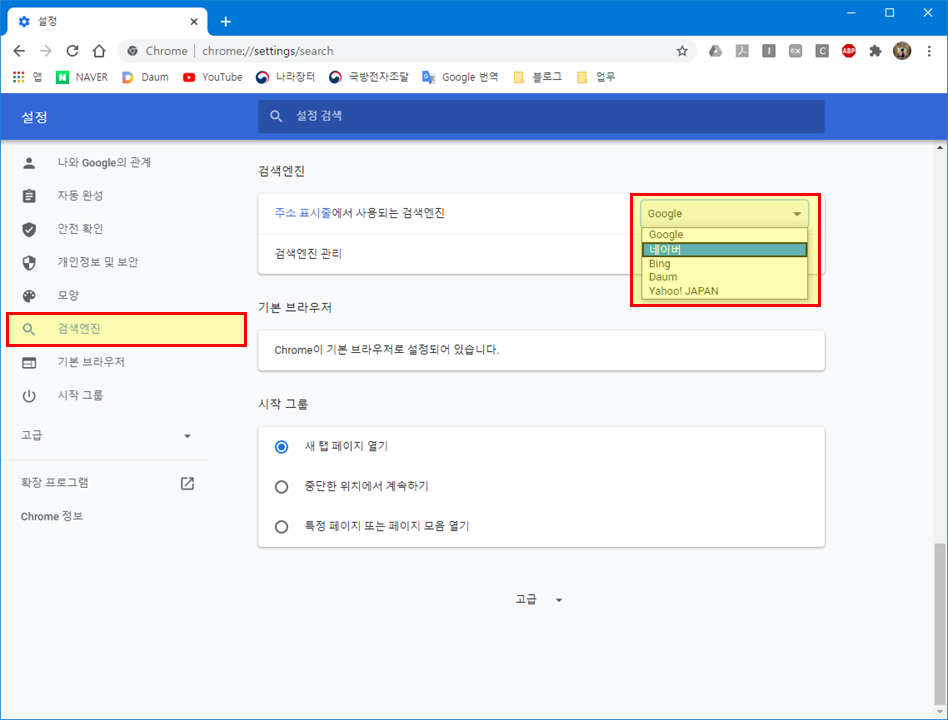Image resolution: width=948 pixels, height=720 pixels.
Task: Open the Daum bookmark
Action: [x=145, y=77]
